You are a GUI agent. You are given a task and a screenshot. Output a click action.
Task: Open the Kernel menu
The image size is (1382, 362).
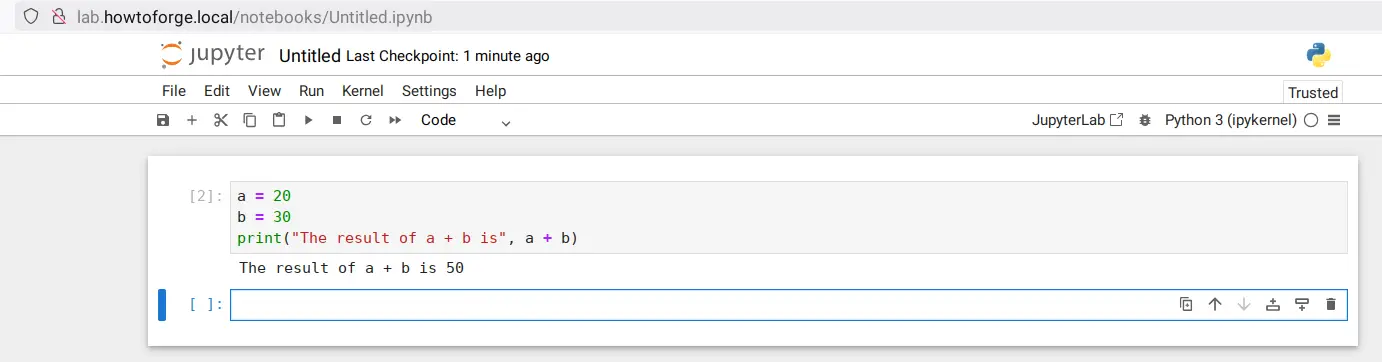[x=362, y=90]
